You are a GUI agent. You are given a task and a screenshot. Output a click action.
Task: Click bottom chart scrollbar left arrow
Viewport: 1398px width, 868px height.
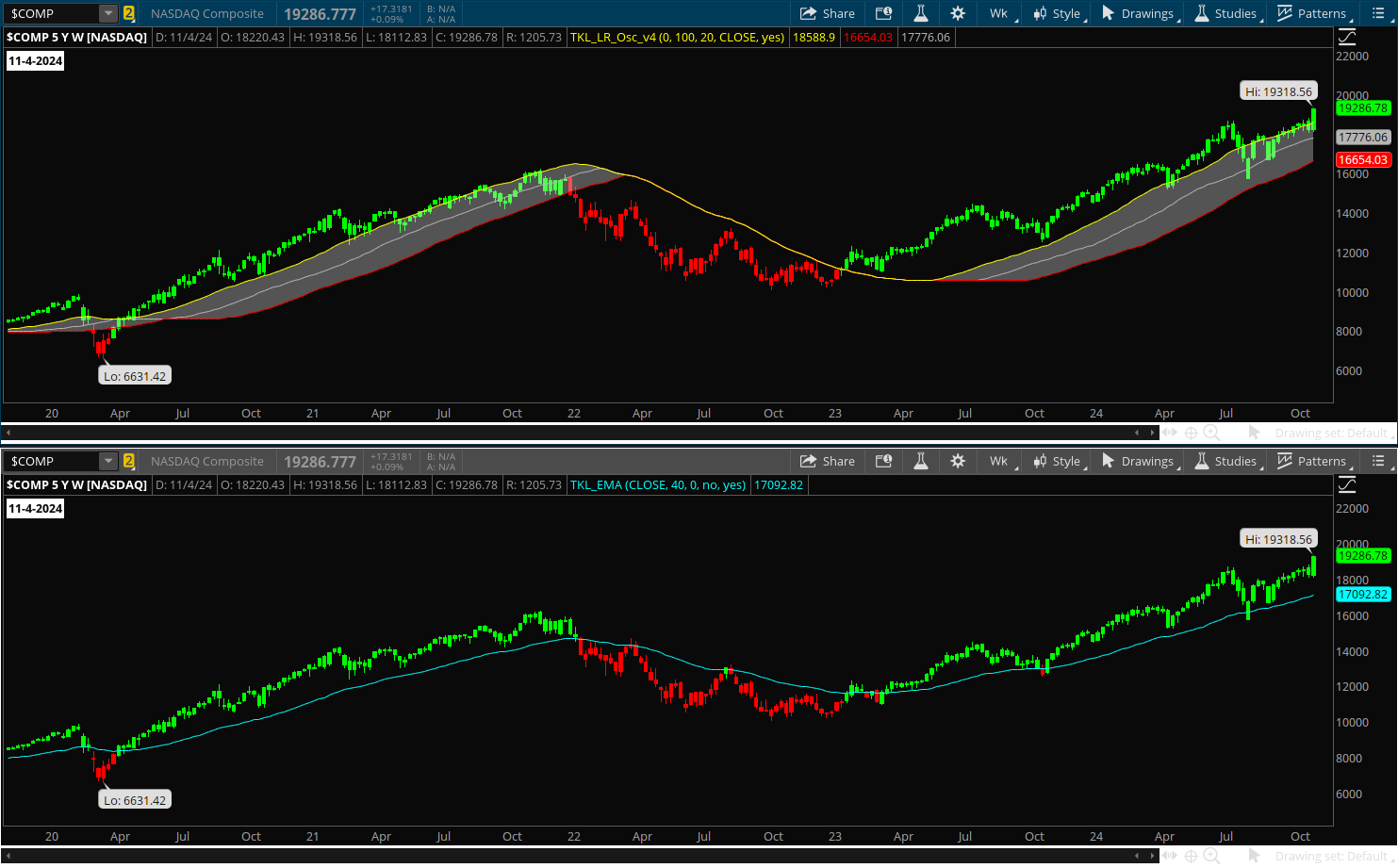click(8, 856)
